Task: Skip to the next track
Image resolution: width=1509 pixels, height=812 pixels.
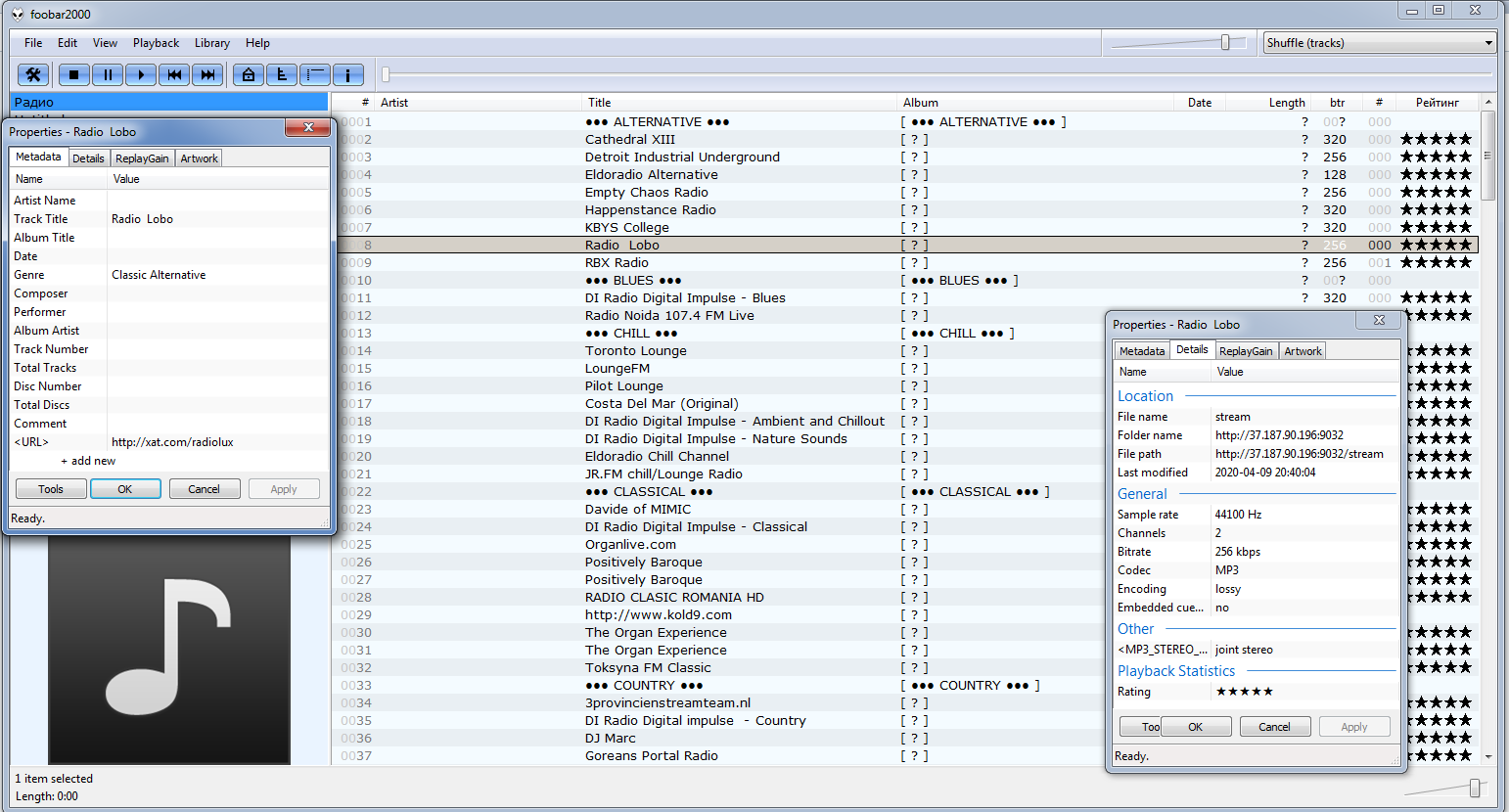Action: pyautogui.click(x=207, y=74)
